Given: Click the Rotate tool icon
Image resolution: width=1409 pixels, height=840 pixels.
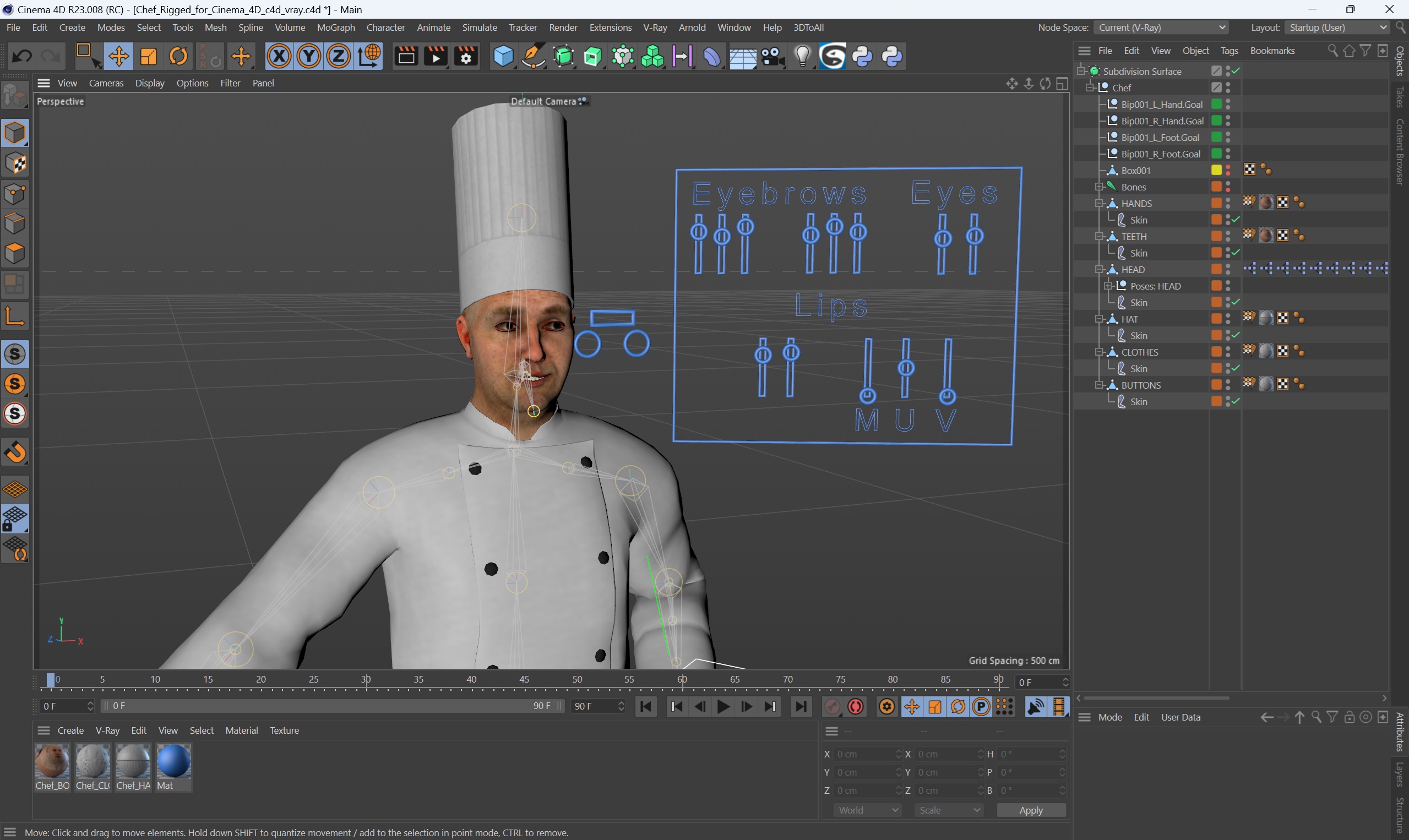Looking at the screenshot, I should [x=178, y=57].
